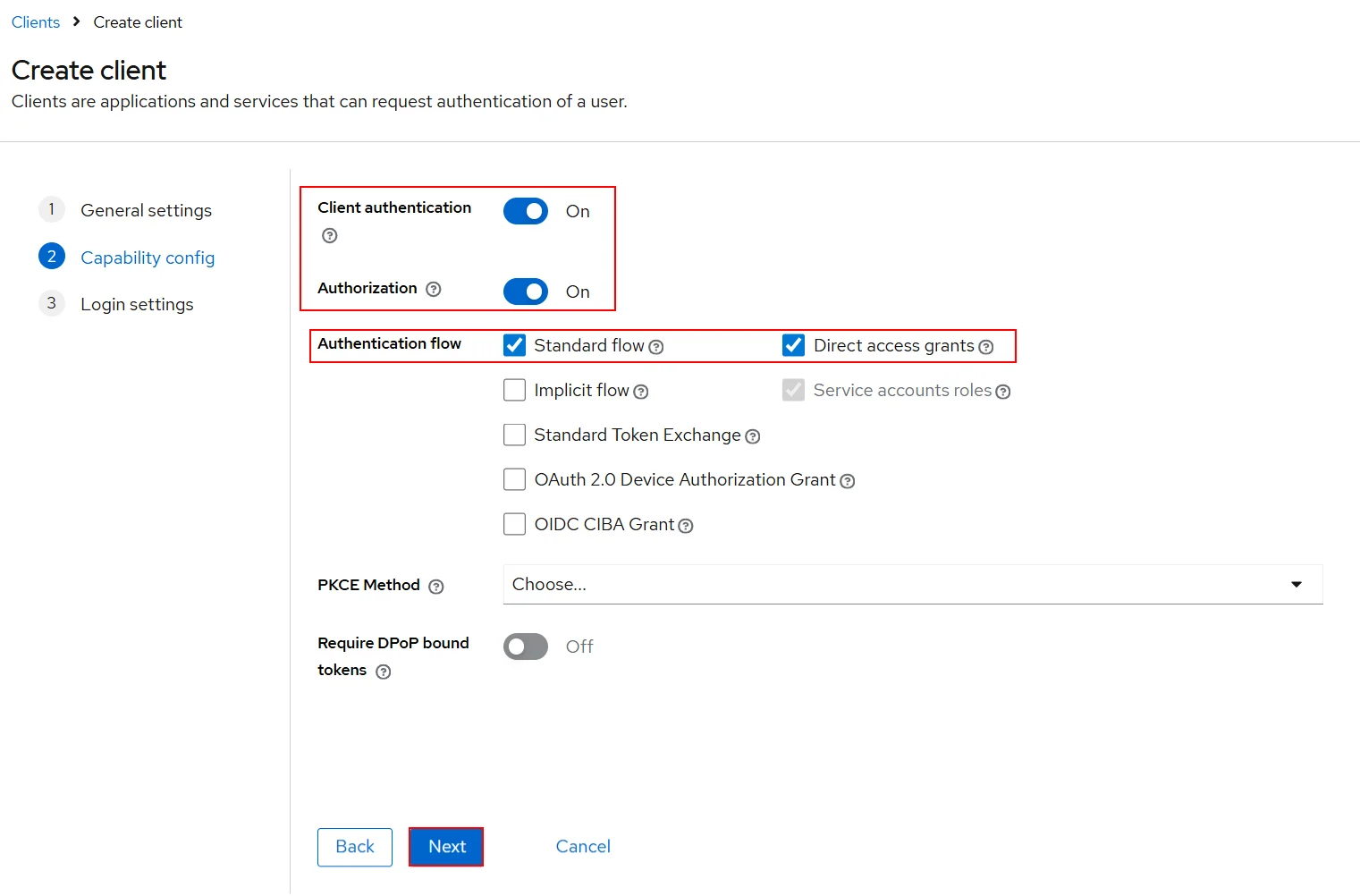Open the Direct access grants help tooltip
Viewport: 1360px width, 896px height.
tap(986, 347)
